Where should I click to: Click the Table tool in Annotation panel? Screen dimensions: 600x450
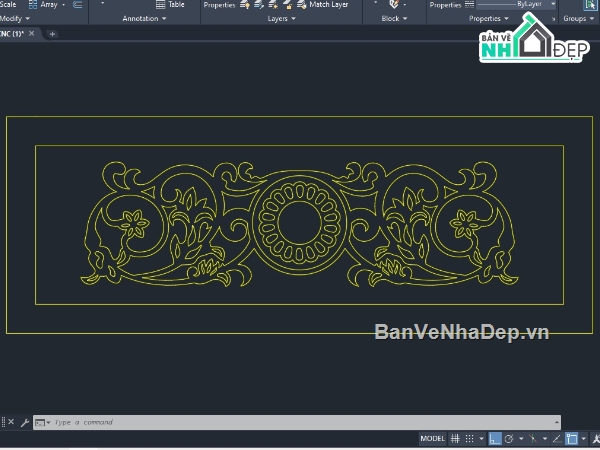click(x=170, y=5)
